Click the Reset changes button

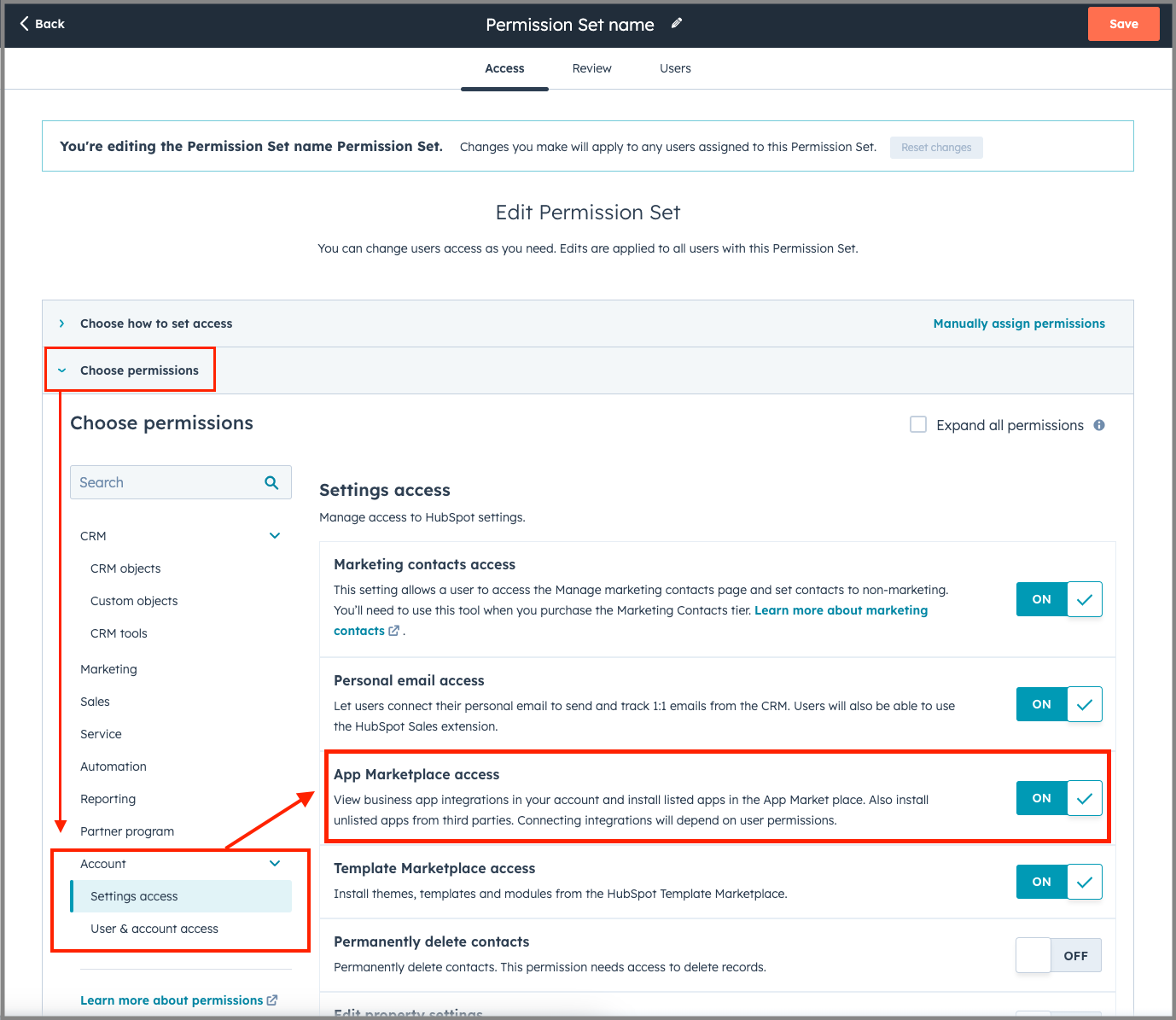coord(936,148)
